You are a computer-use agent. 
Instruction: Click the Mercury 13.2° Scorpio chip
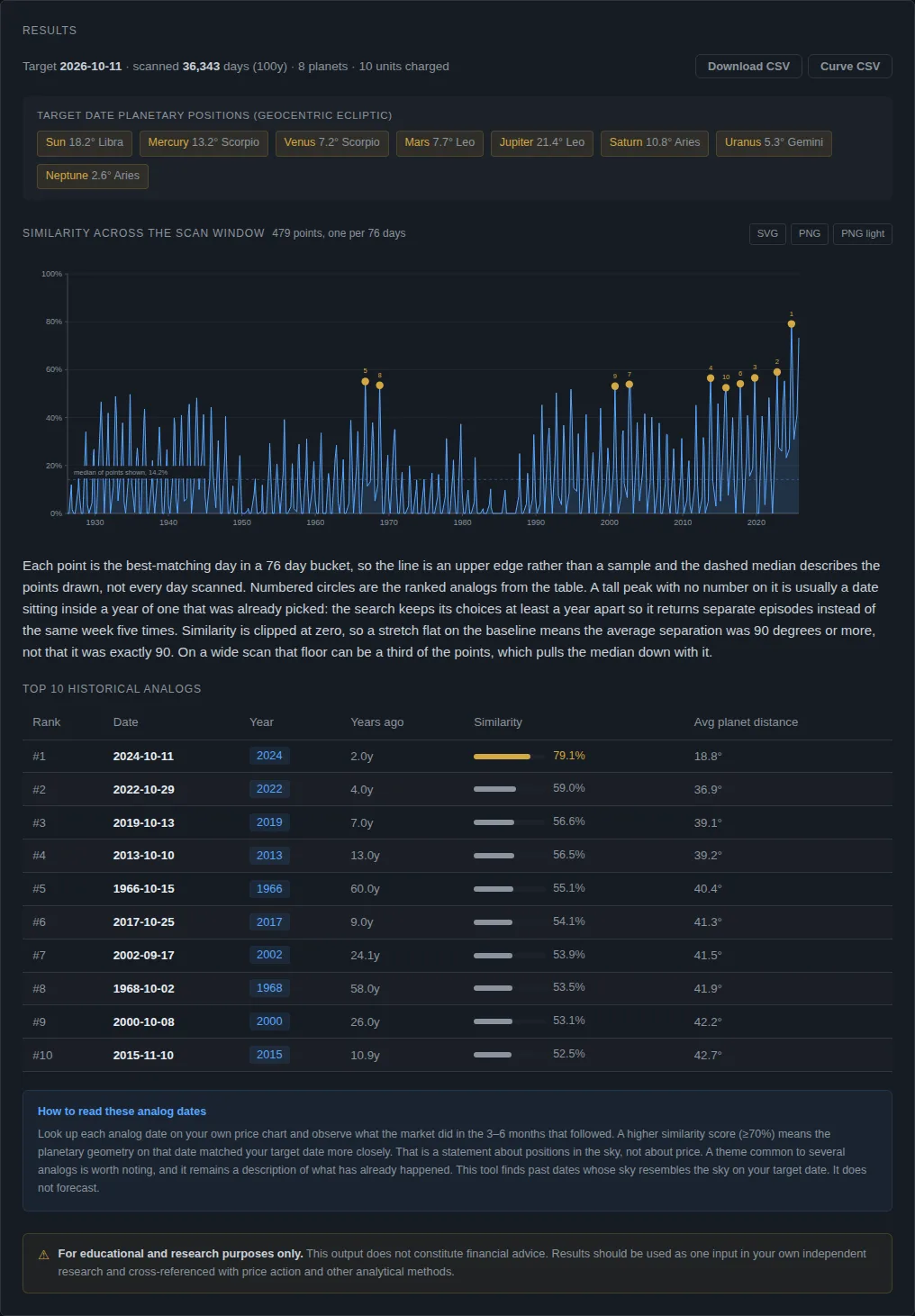point(204,143)
